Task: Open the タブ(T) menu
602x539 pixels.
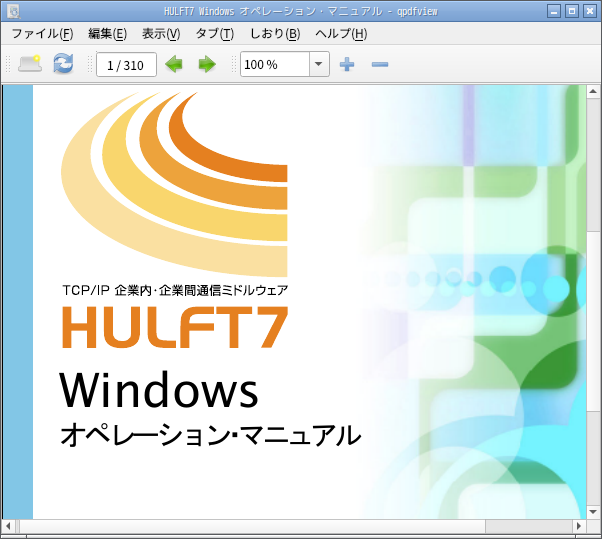Action: [215, 34]
